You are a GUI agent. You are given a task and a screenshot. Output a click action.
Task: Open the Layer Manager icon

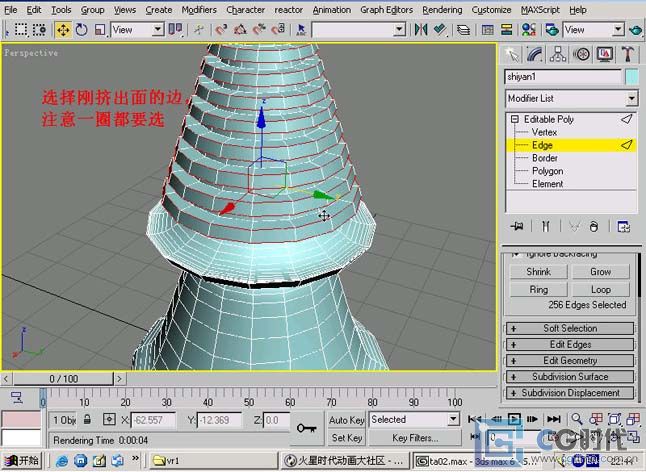464,30
